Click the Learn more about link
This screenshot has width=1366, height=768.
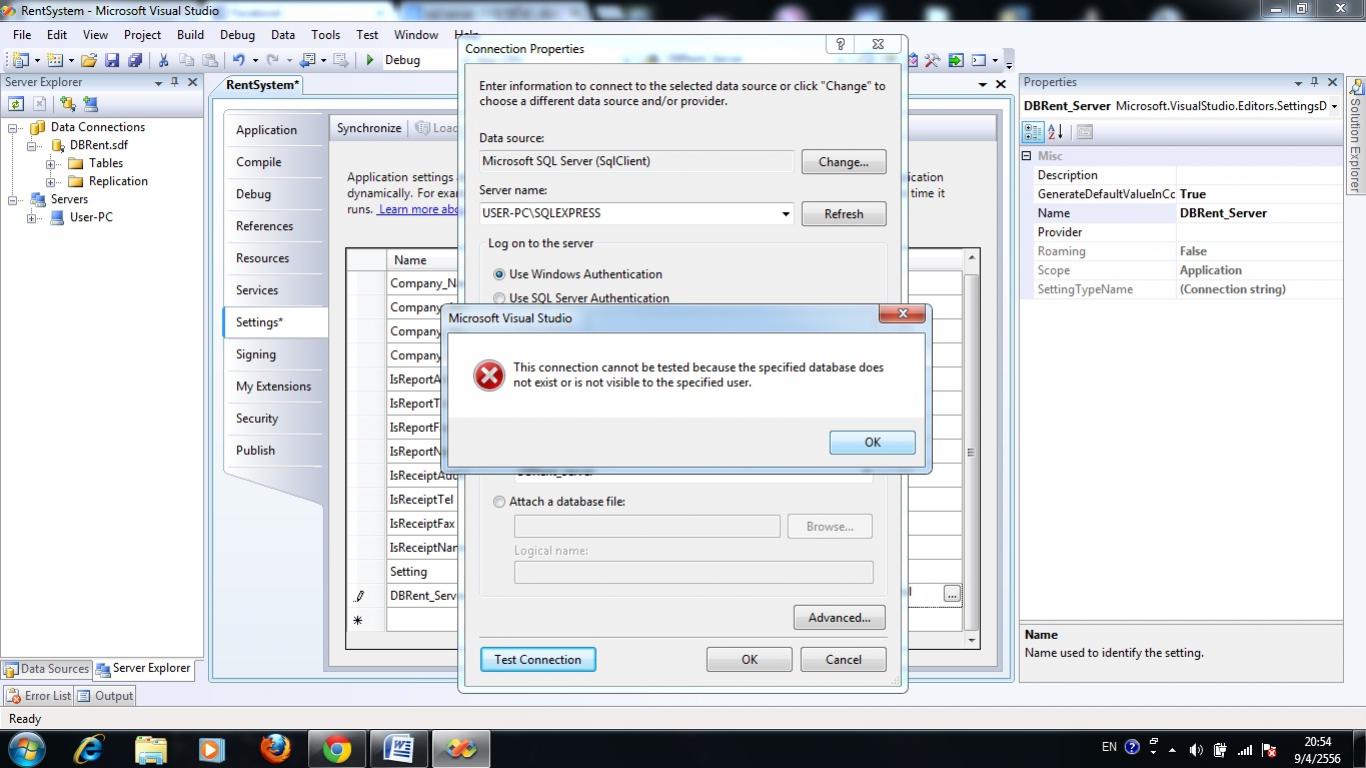coord(418,209)
